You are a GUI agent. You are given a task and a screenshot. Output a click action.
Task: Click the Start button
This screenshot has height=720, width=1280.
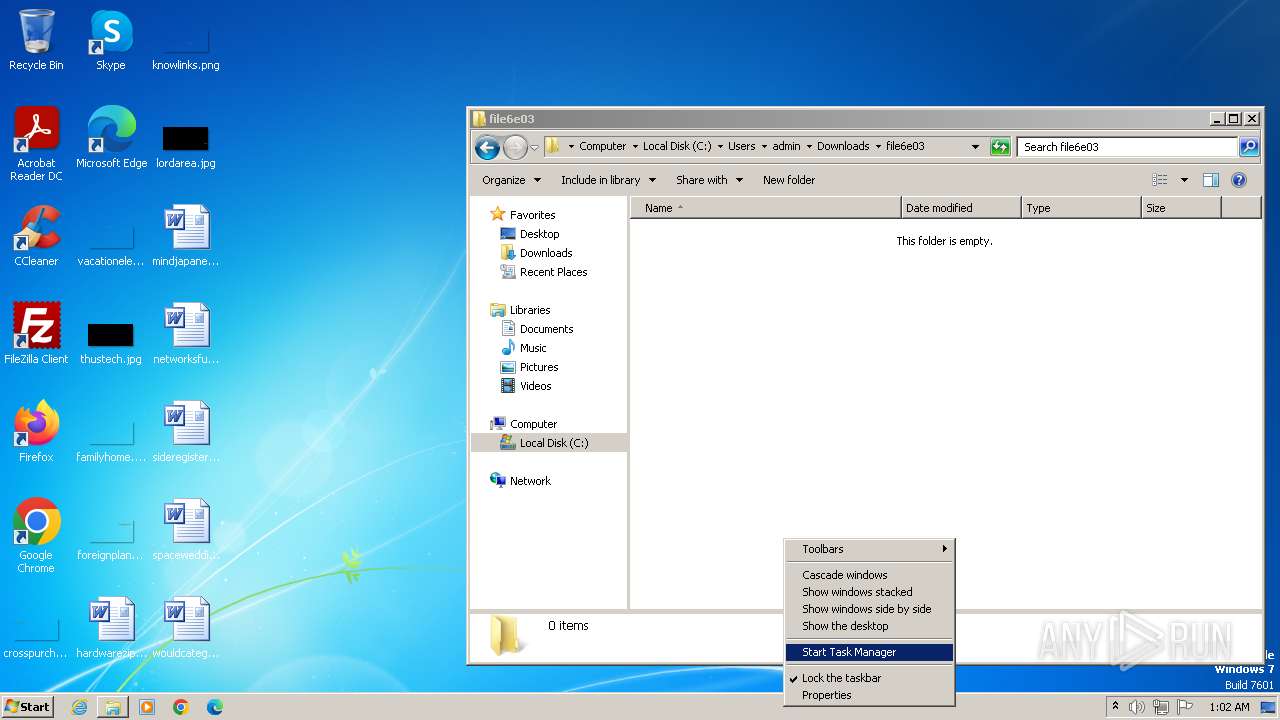(x=28, y=707)
